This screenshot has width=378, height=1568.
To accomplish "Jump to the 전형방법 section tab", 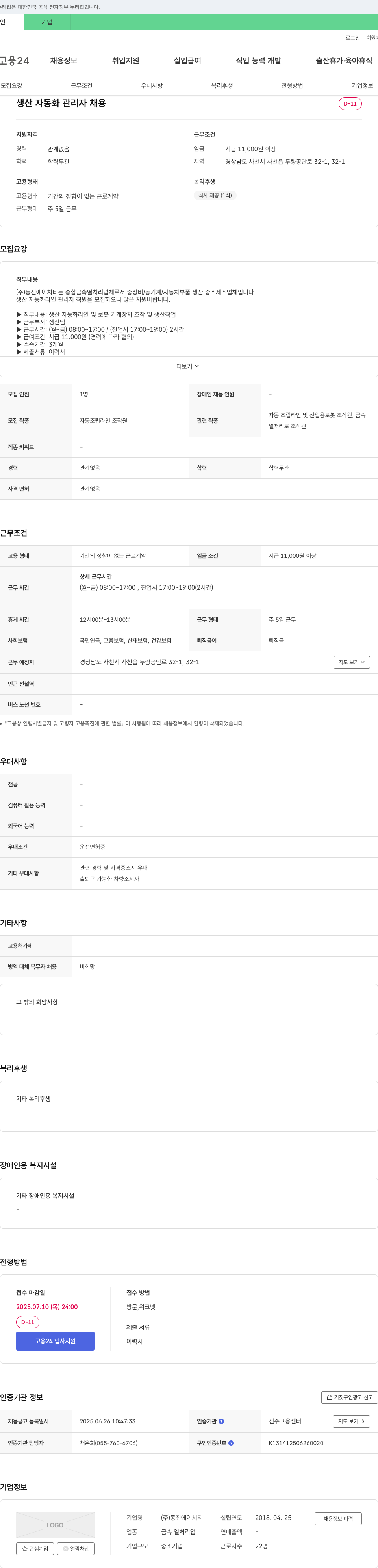I will (291, 85).
